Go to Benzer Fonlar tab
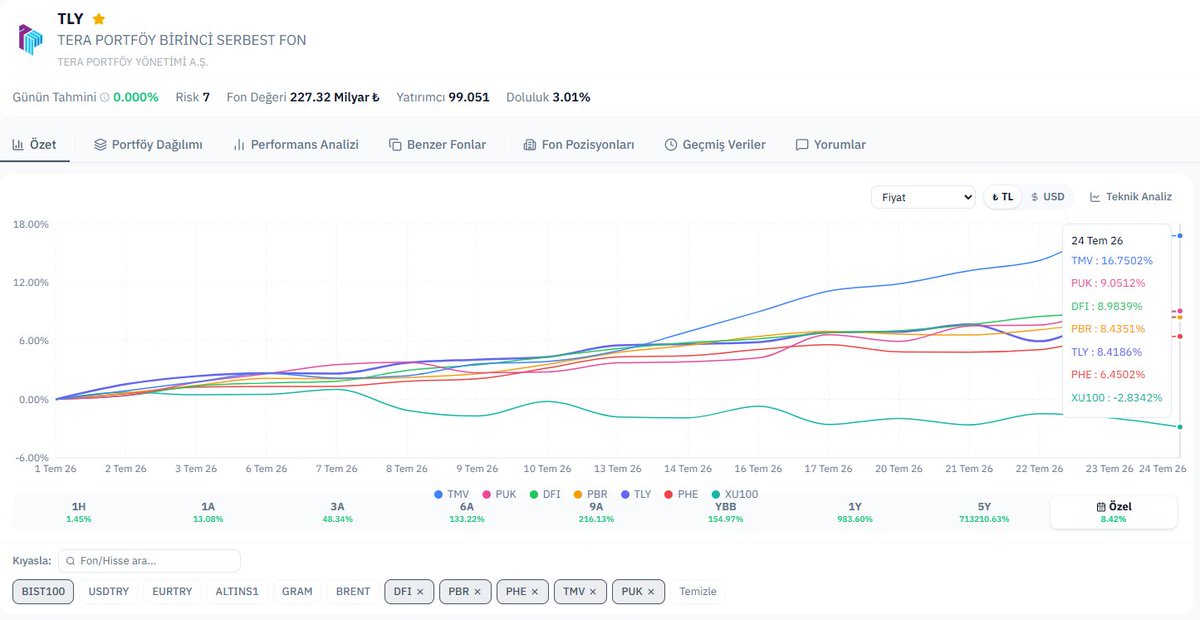1200x620 pixels. pos(437,145)
